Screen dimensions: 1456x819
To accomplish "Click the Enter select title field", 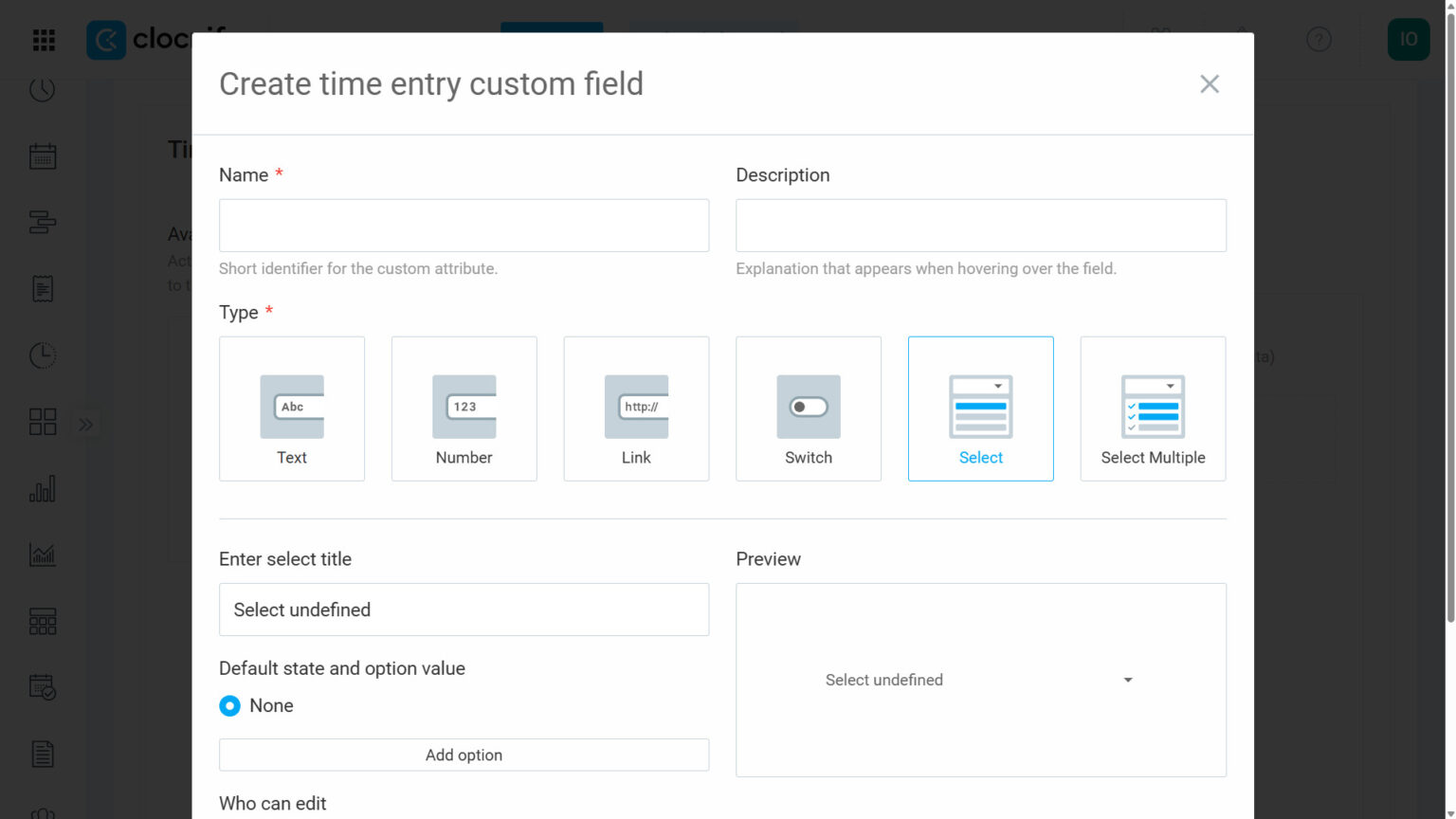I will tap(464, 610).
